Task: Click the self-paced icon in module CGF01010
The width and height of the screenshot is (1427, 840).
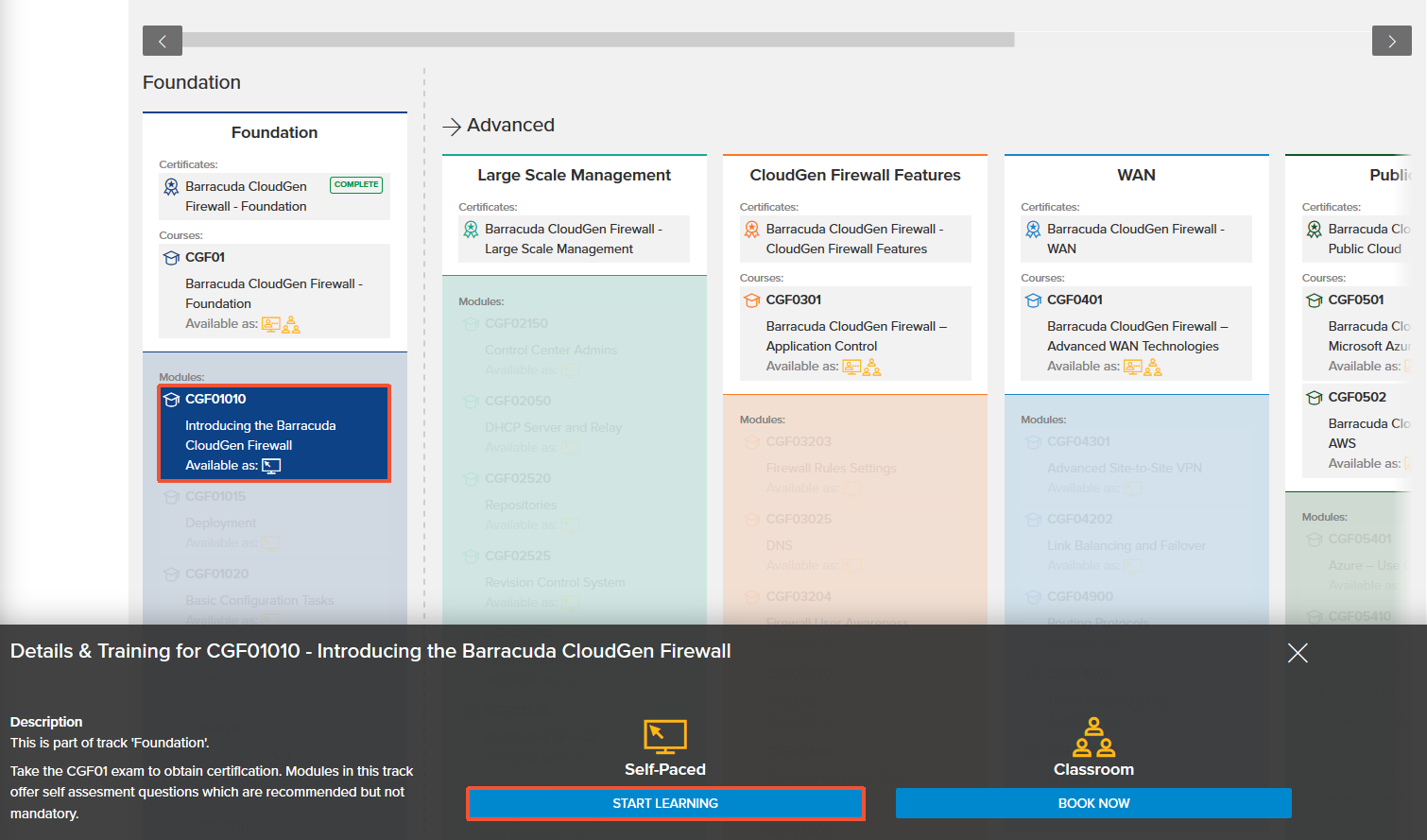Action: coord(271,466)
